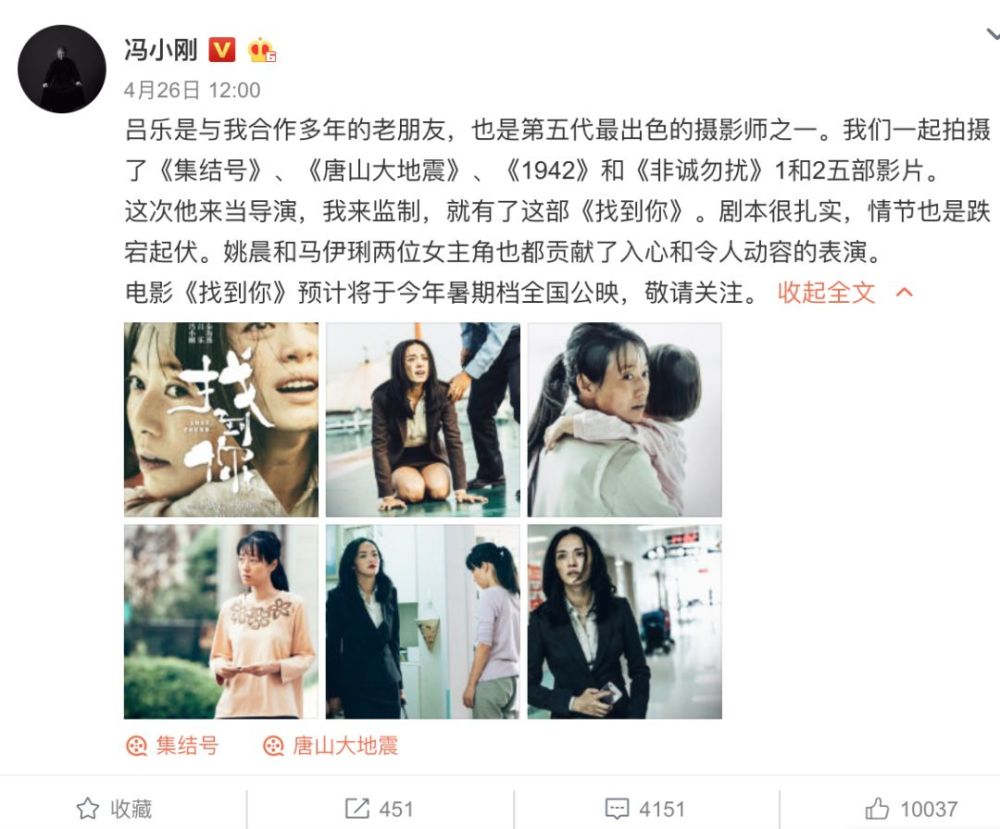The height and width of the screenshot is (829, 1000).
Task: Open the 4月26日 12:00 timestamp link
Action: (192, 90)
